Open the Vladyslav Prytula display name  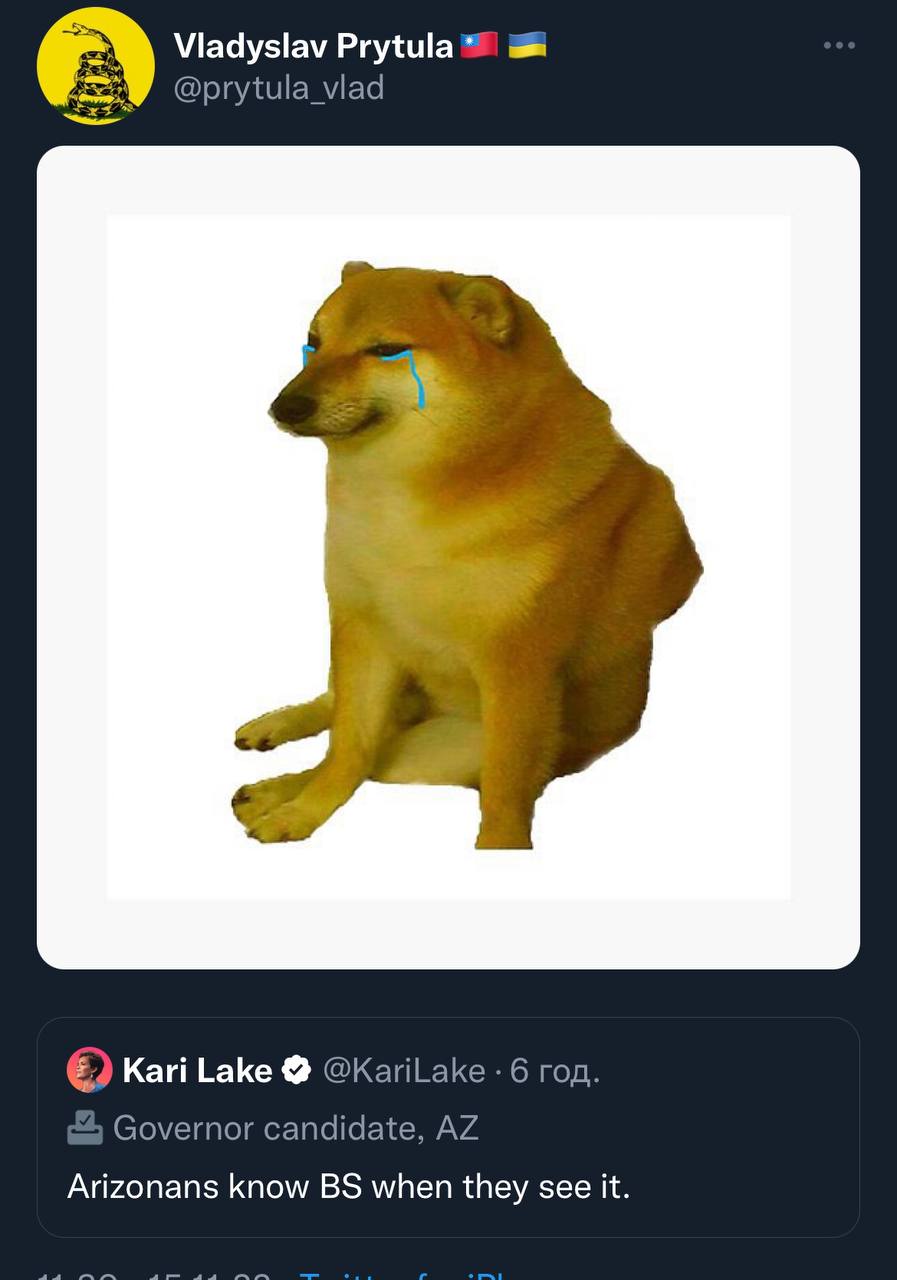click(313, 45)
